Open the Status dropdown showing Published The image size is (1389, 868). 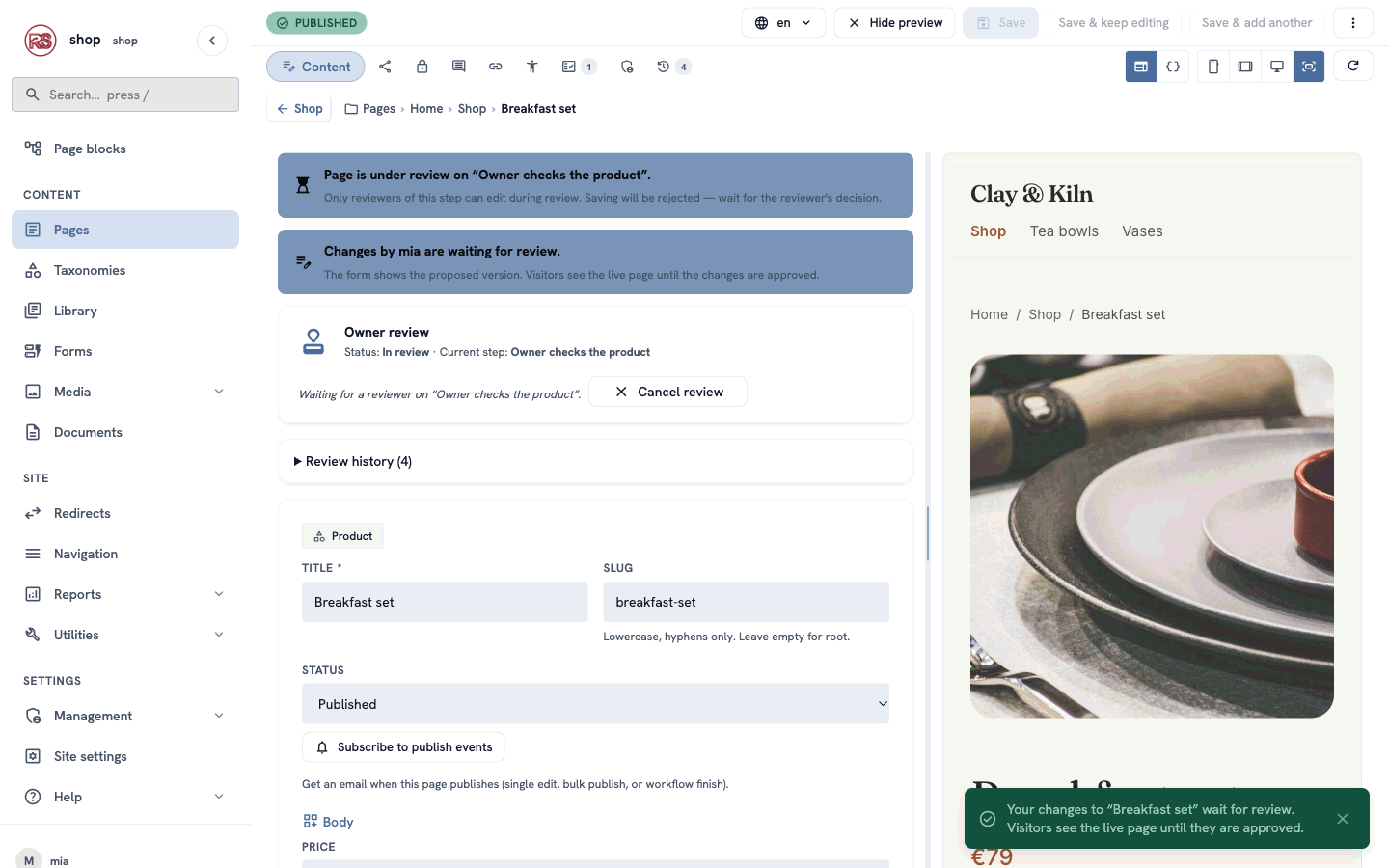(595, 704)
